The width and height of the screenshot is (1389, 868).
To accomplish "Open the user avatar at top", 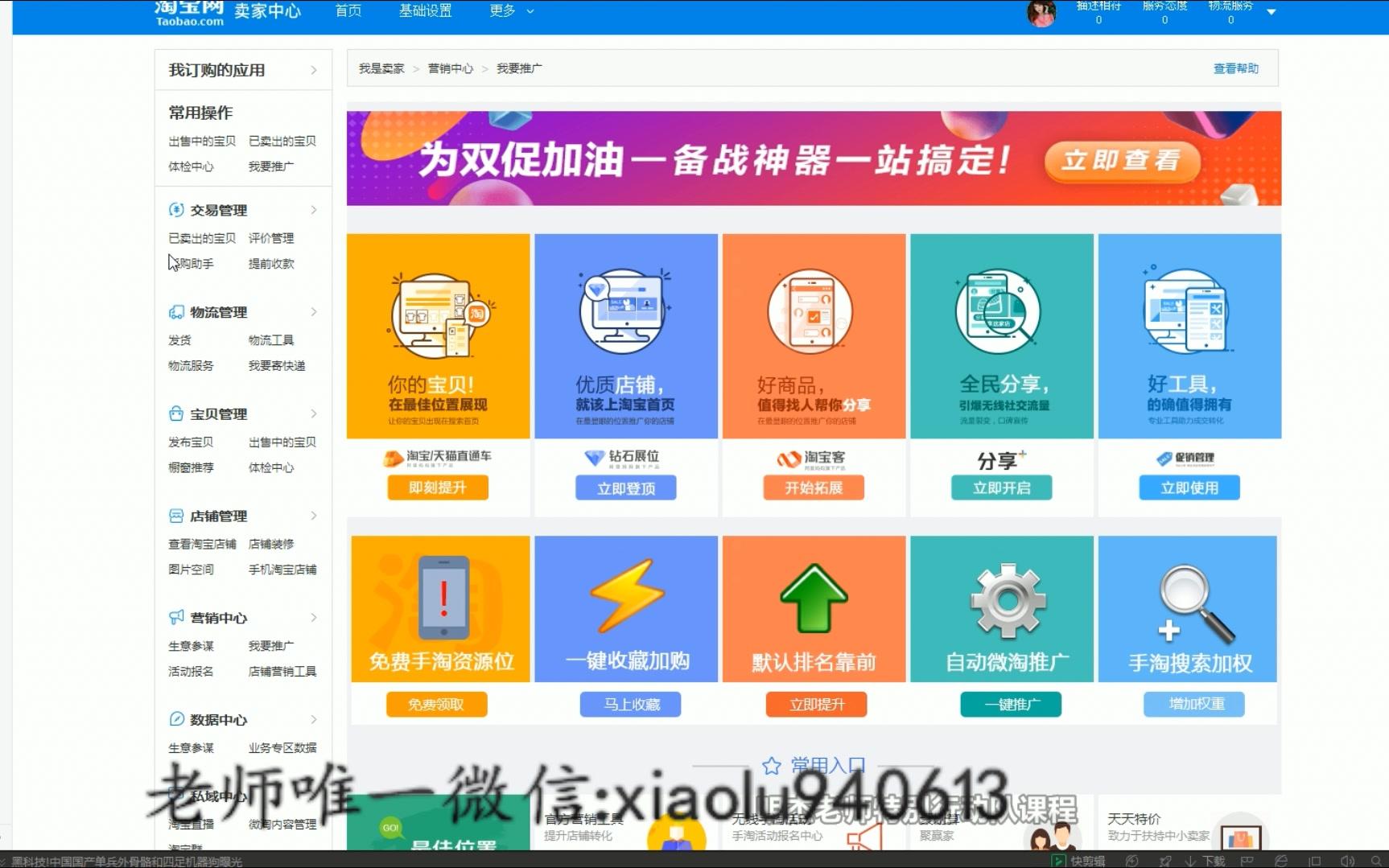I will click(1041, 14).
